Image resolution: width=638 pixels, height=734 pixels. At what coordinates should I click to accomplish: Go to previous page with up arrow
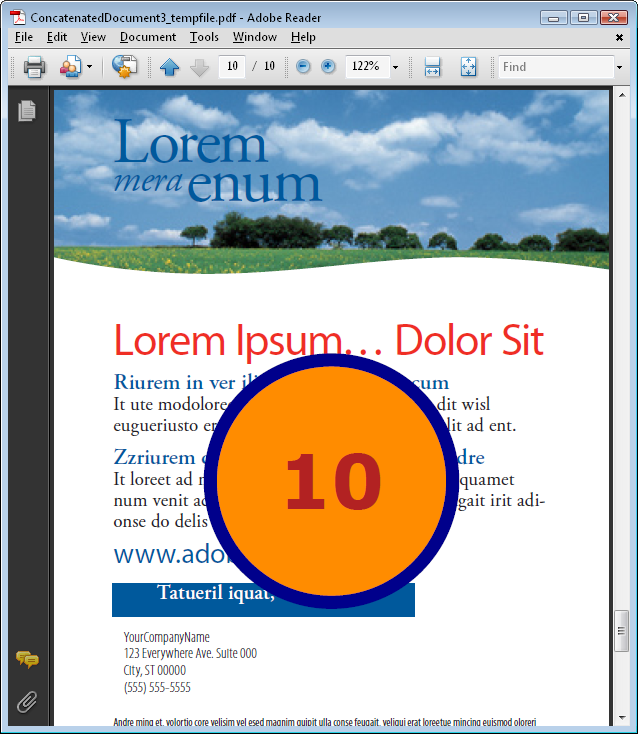169,67
